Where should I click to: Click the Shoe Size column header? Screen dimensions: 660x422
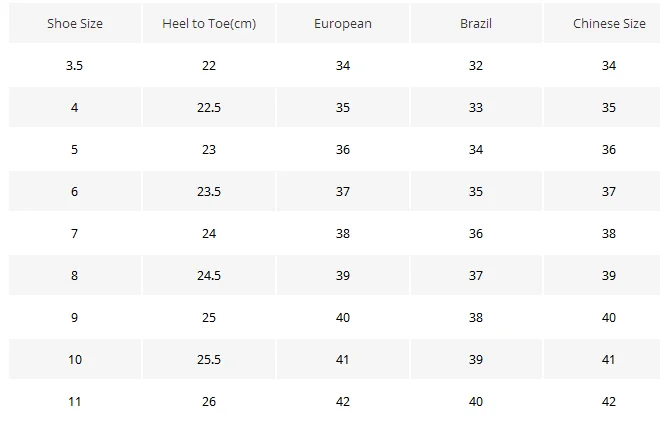pyautogui.click(x=75, y=23)
